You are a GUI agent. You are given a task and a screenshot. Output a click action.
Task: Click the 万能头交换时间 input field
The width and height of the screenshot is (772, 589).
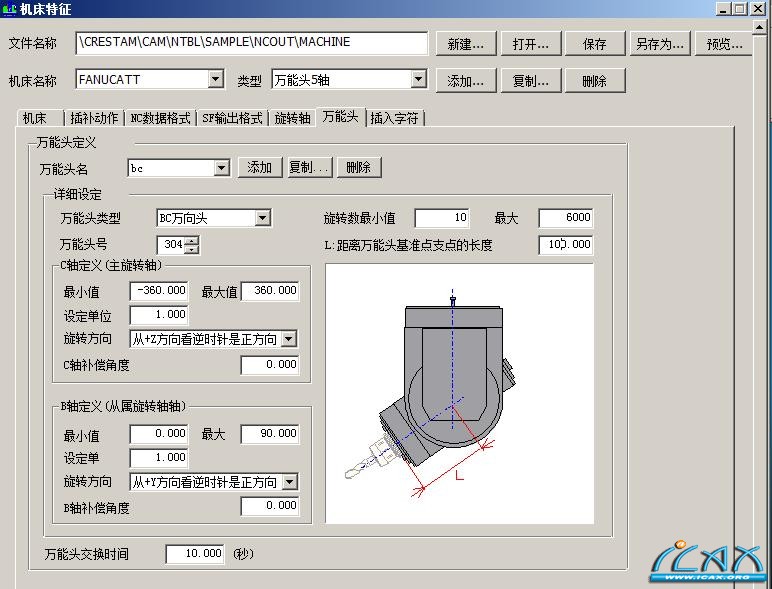[x=195, y=554]
